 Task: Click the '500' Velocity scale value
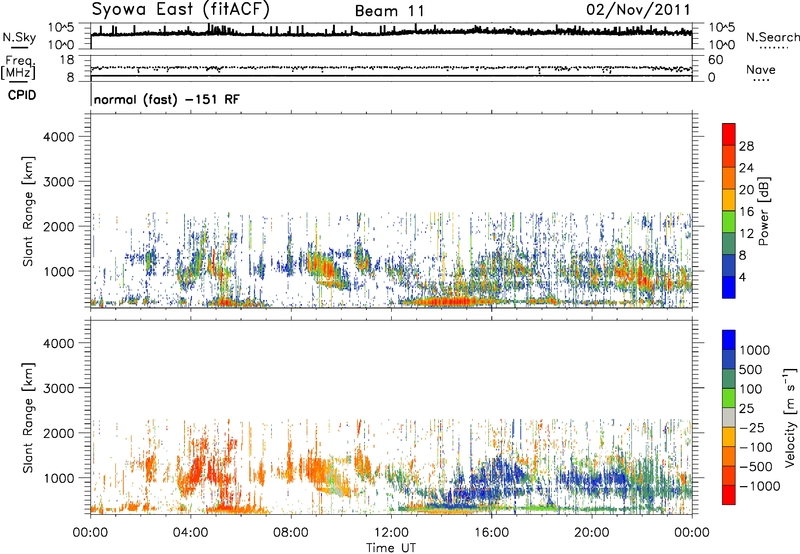click(x=752, y=369)
